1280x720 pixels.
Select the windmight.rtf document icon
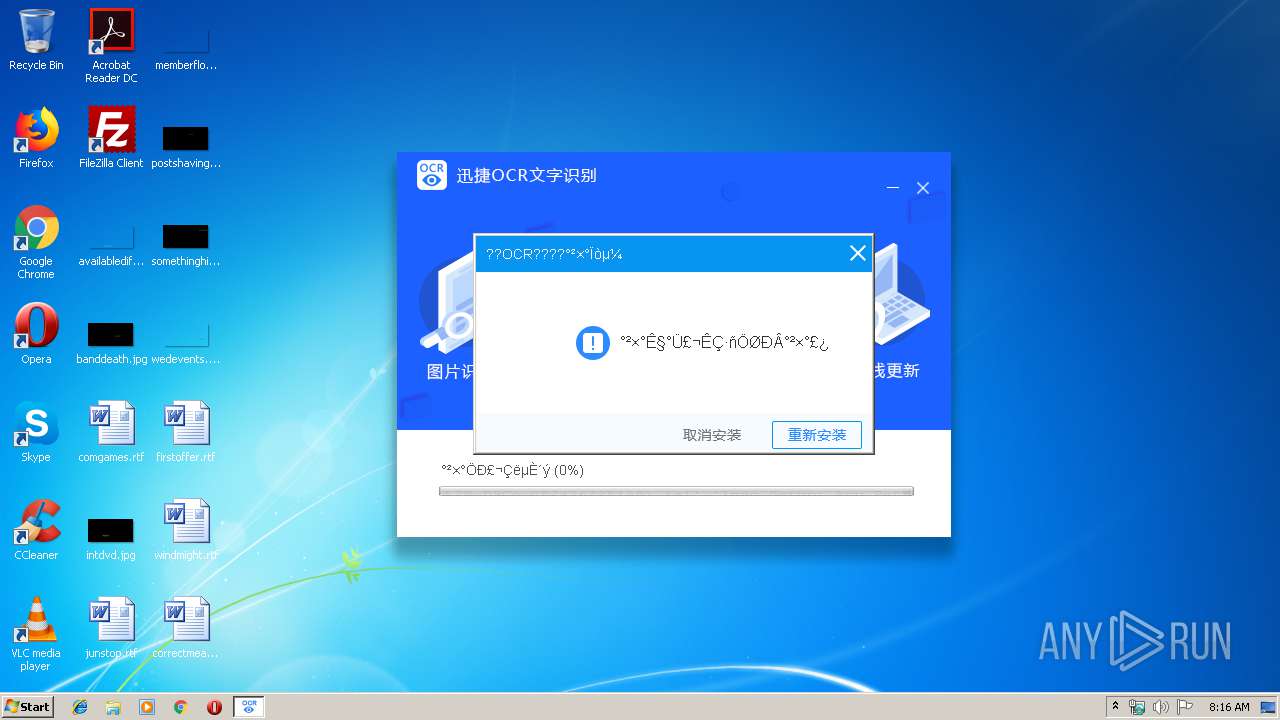[186, 530]
